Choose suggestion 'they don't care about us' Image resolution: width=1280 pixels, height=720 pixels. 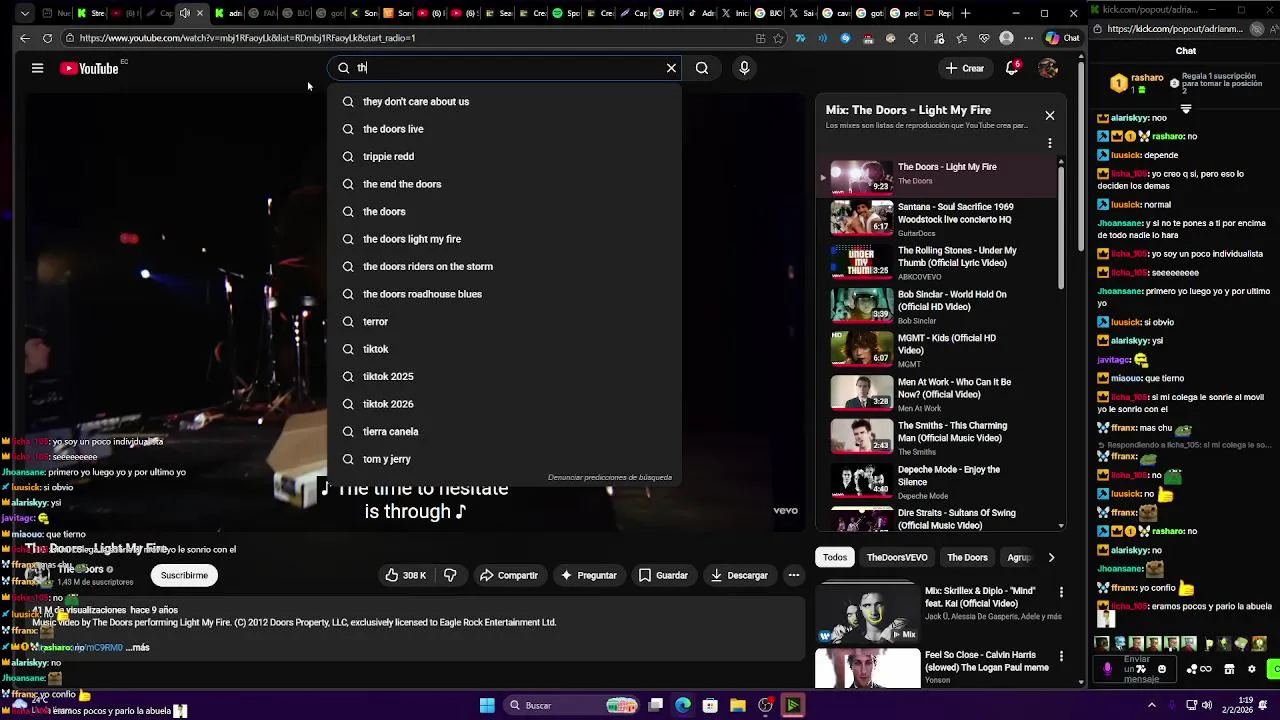click(504, 101)
